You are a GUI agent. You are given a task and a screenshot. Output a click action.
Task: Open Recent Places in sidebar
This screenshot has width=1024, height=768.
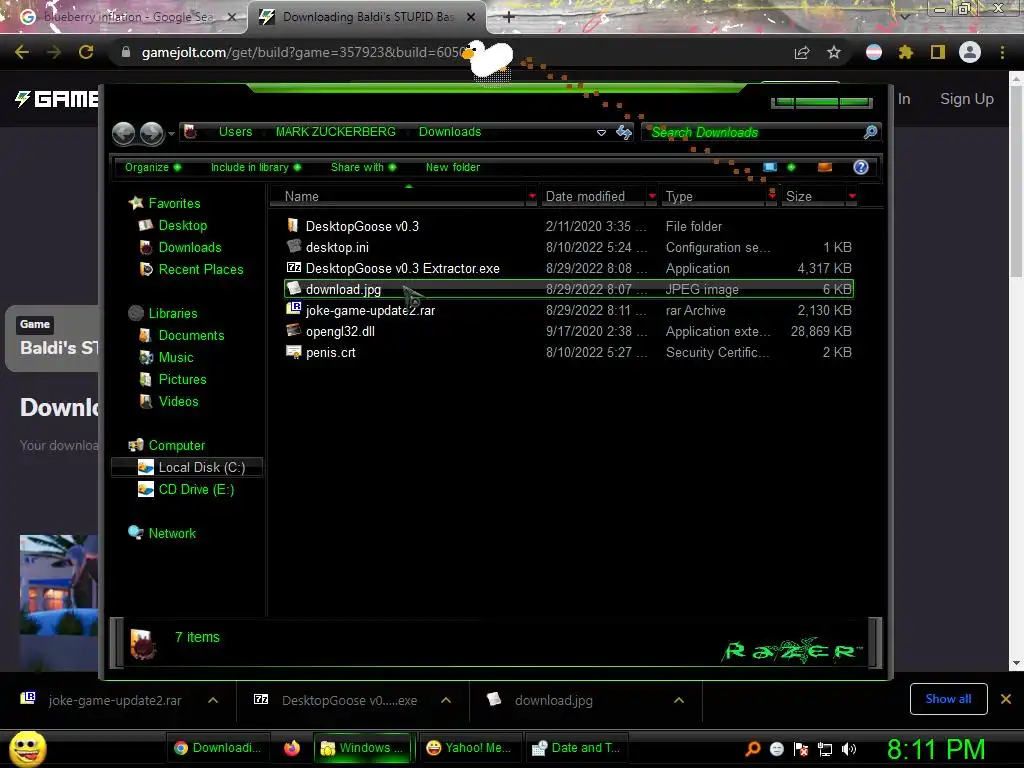point(200,270)
